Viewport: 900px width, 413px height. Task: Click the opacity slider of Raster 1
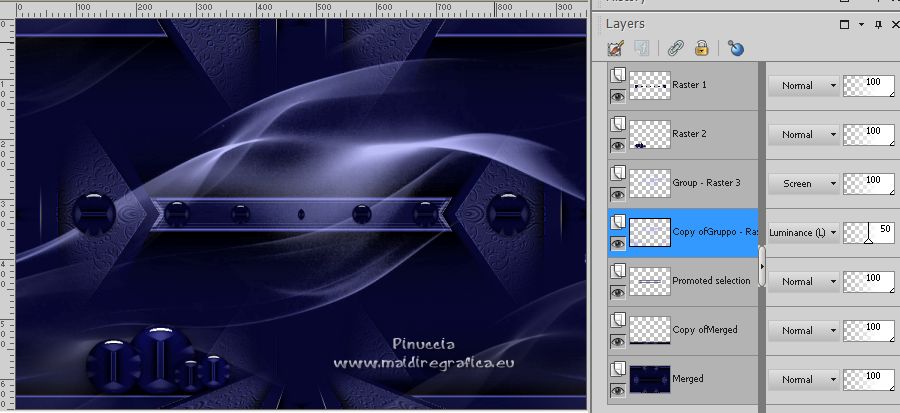pos(869,86)
